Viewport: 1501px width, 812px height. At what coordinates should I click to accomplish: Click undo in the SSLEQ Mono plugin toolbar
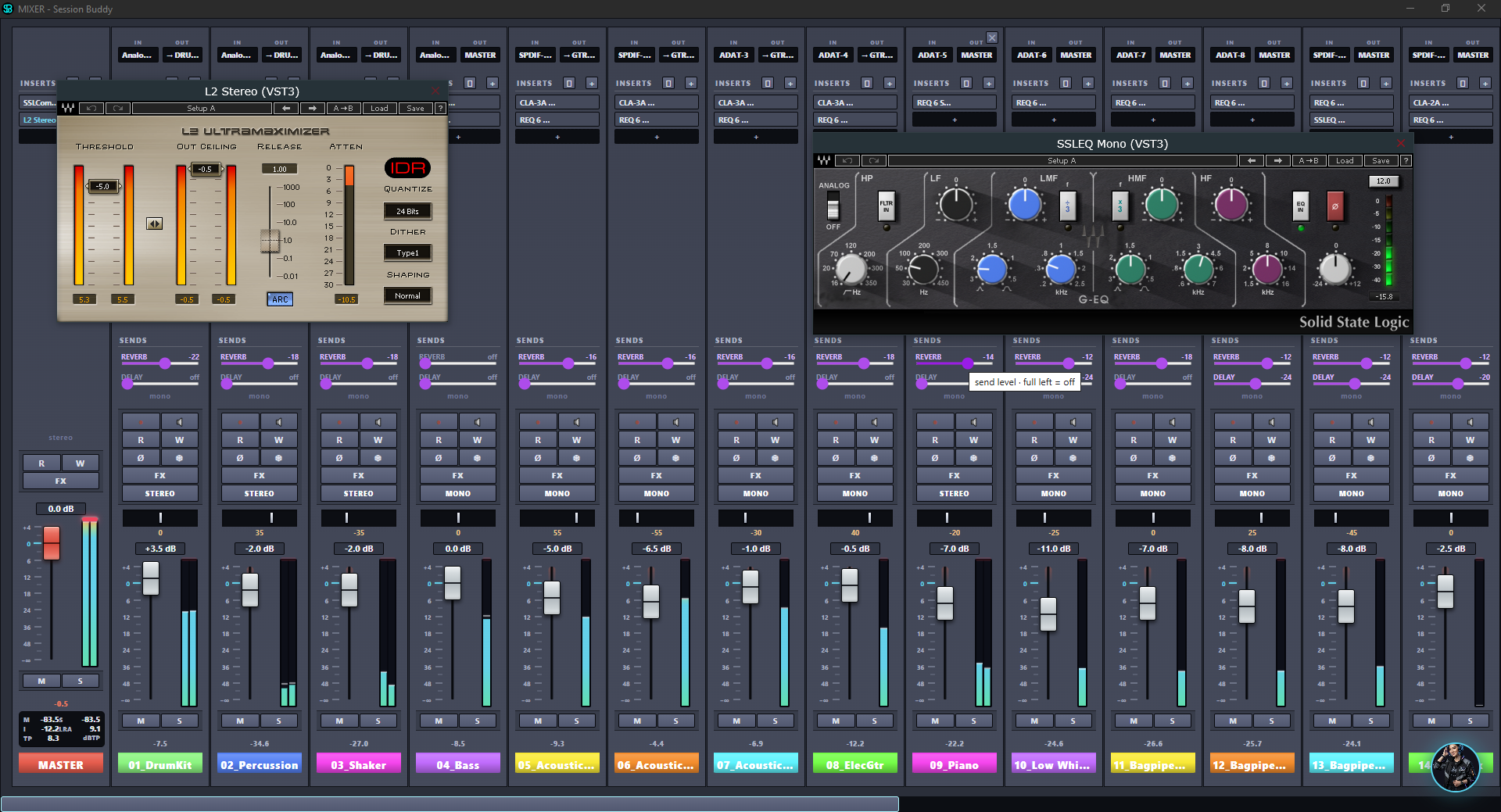[x=847, y=161]
